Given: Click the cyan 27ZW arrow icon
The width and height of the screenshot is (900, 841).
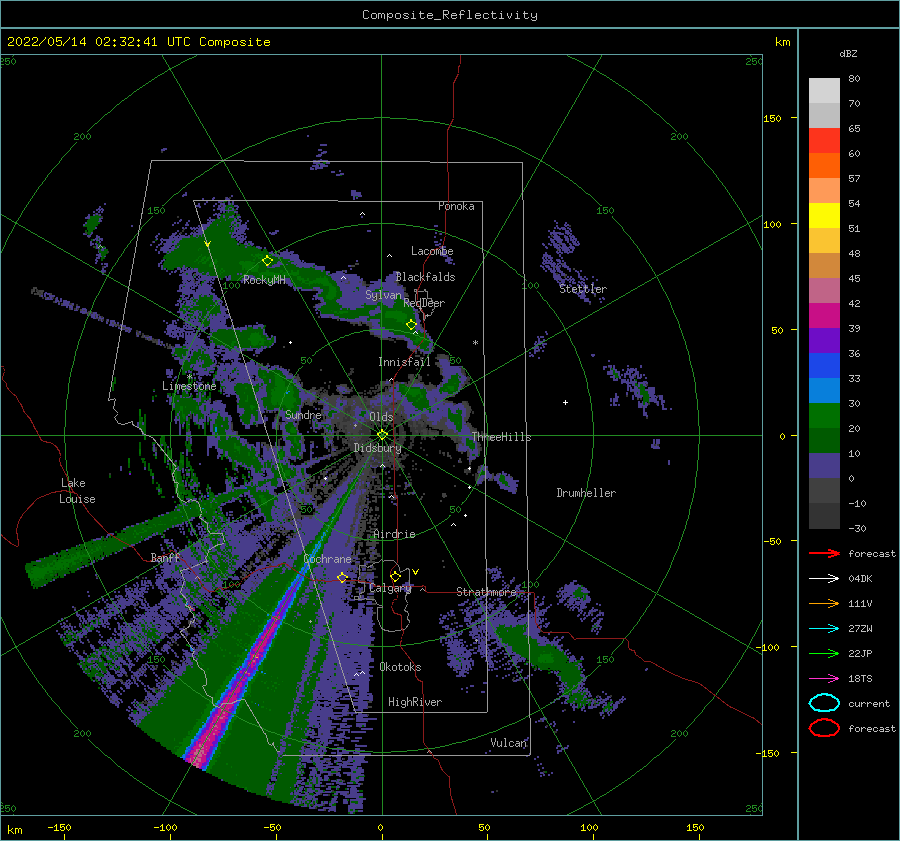Looking at the screenshot, I should click(x=824, y=628).
